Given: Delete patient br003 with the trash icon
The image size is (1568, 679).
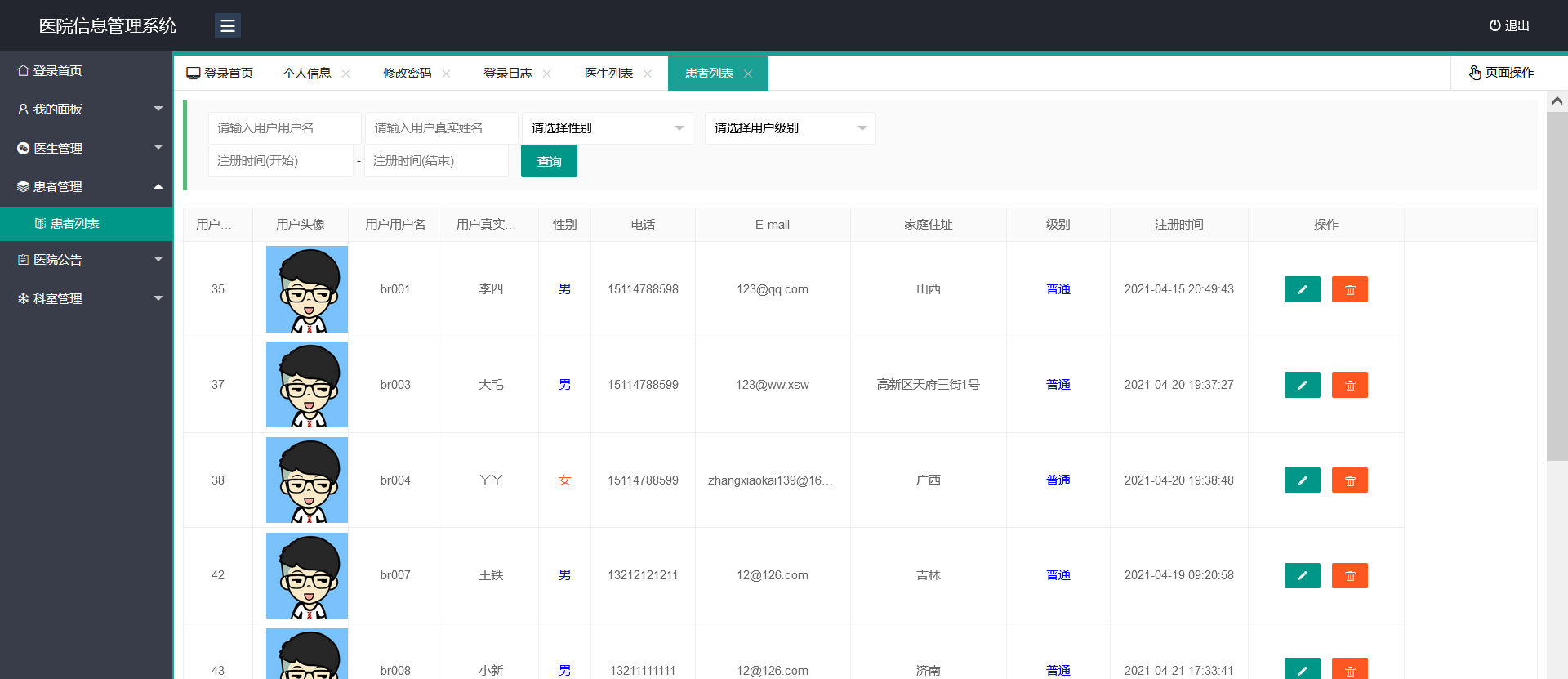Looking at the screenshot, I should pyautogui.click(x=1350, y=385).
